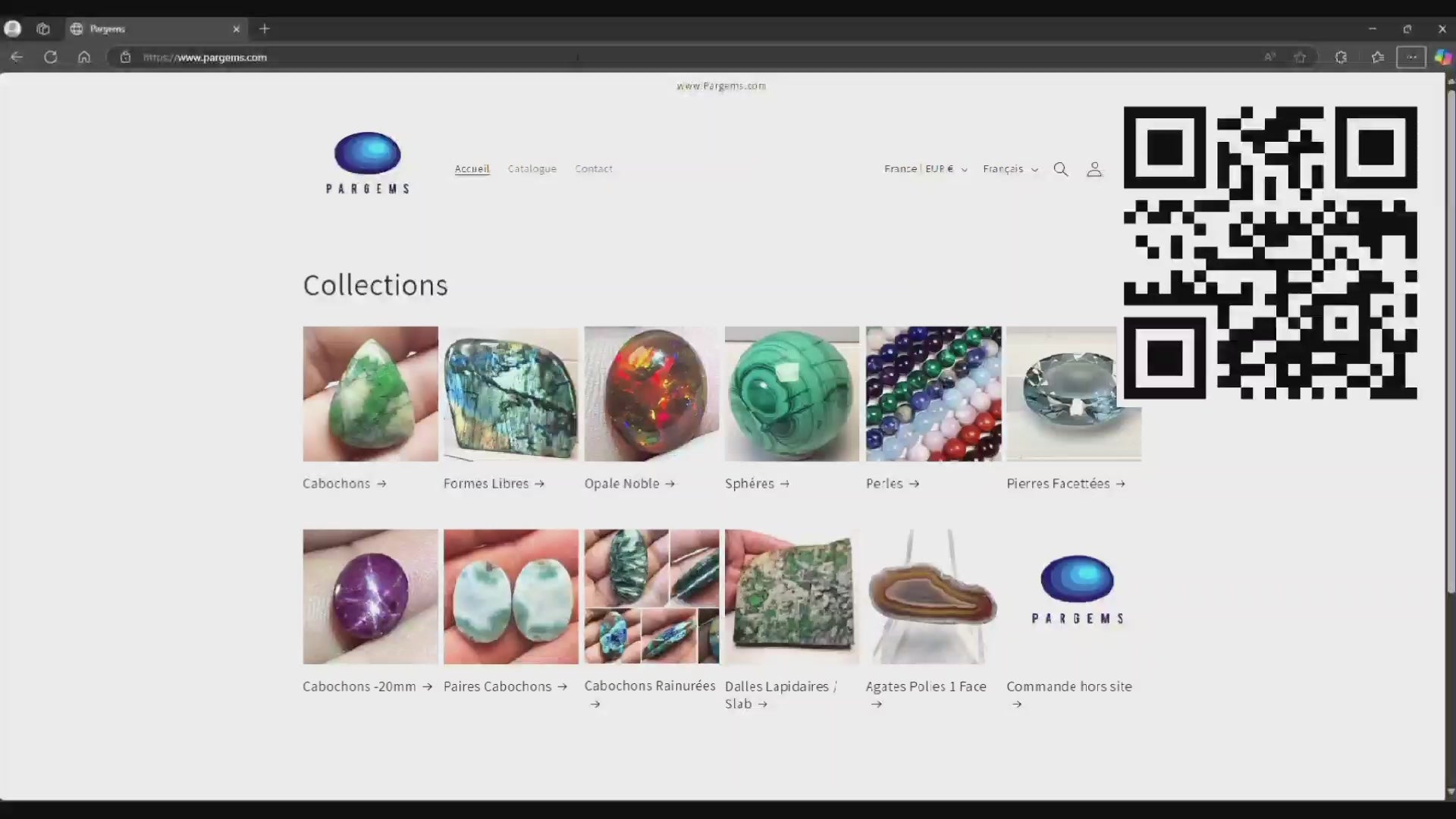
Task: Click the Opale Noble opal thumbnail
Action: click(651, 394)
